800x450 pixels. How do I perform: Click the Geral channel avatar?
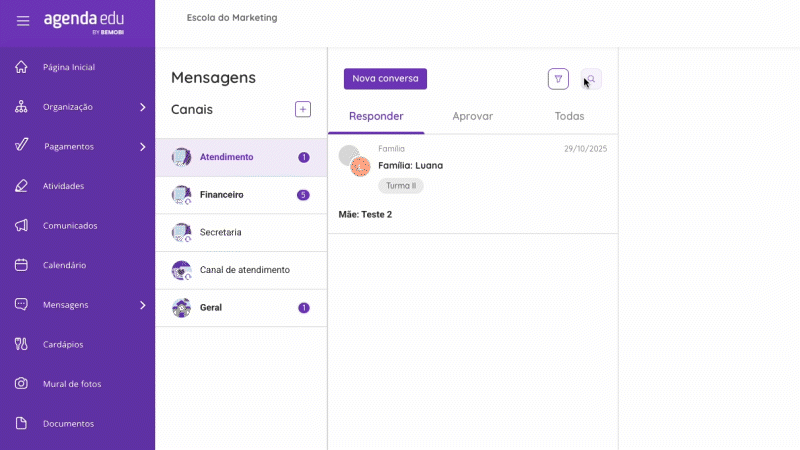pyautogui.click(x=181, y=308)
